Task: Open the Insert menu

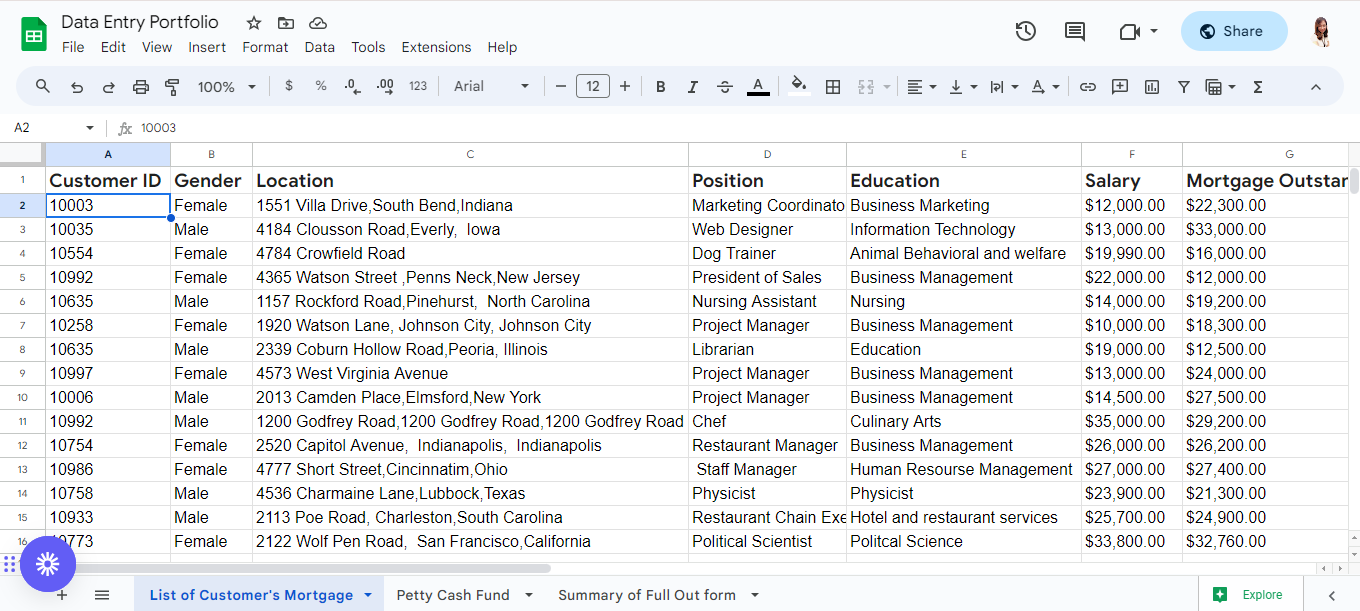Action: pyautogui.click(x=207, y=47)
